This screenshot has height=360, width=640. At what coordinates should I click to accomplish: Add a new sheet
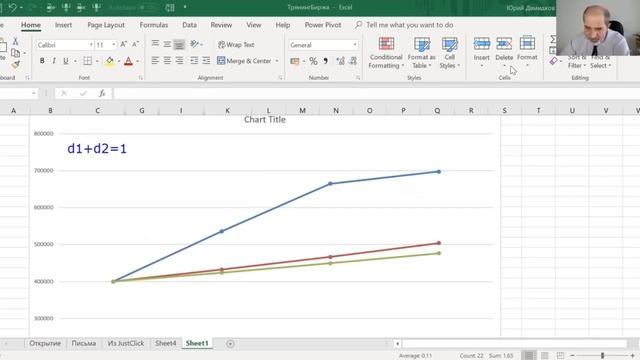(x=230, y=344)
